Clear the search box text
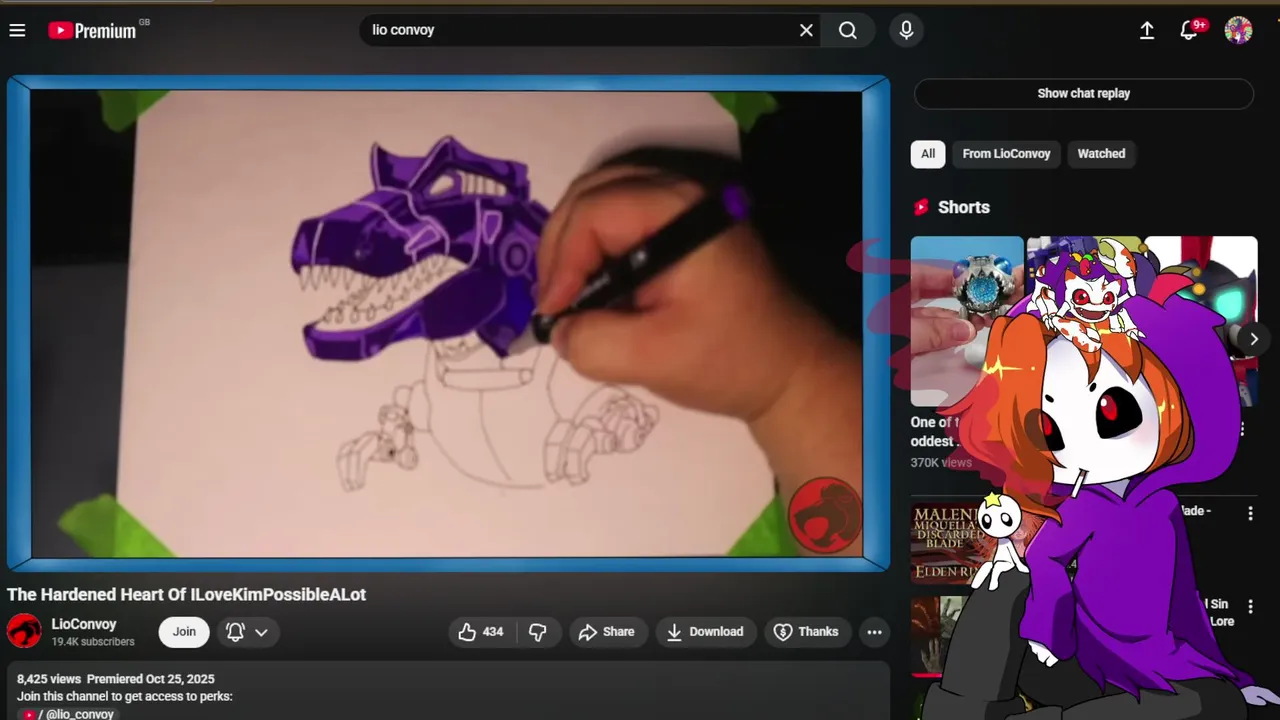This screenshot has height=720, width=1280. pyautogui.click(x=806, y=30)
